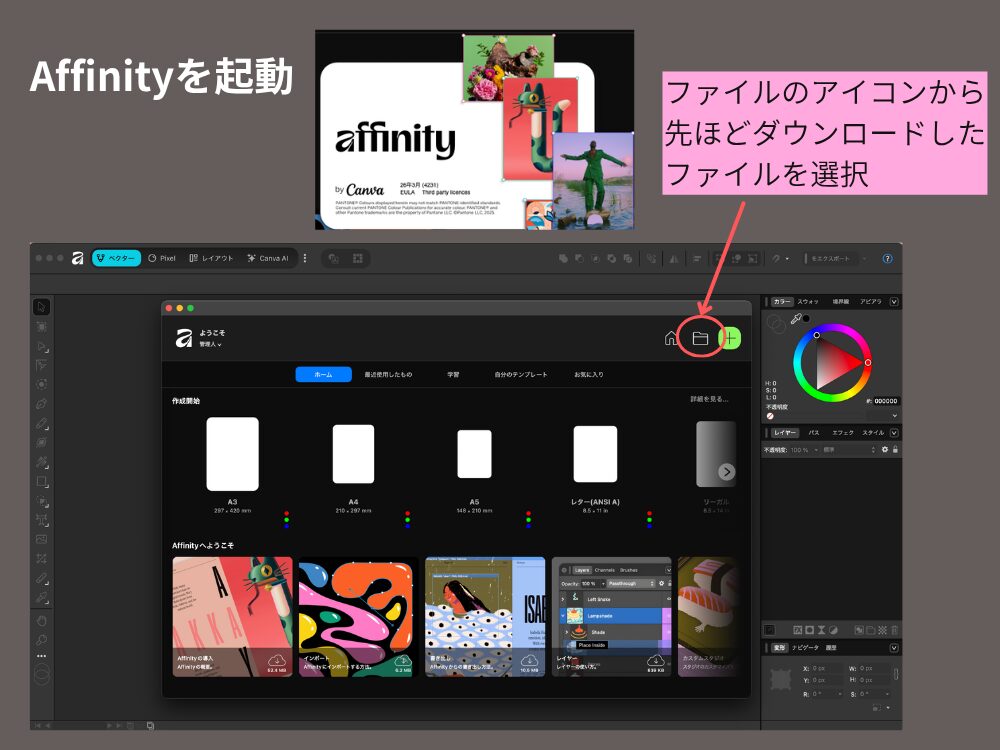Select the place image tool
The image size is (1000, 750).
point(41,539)
